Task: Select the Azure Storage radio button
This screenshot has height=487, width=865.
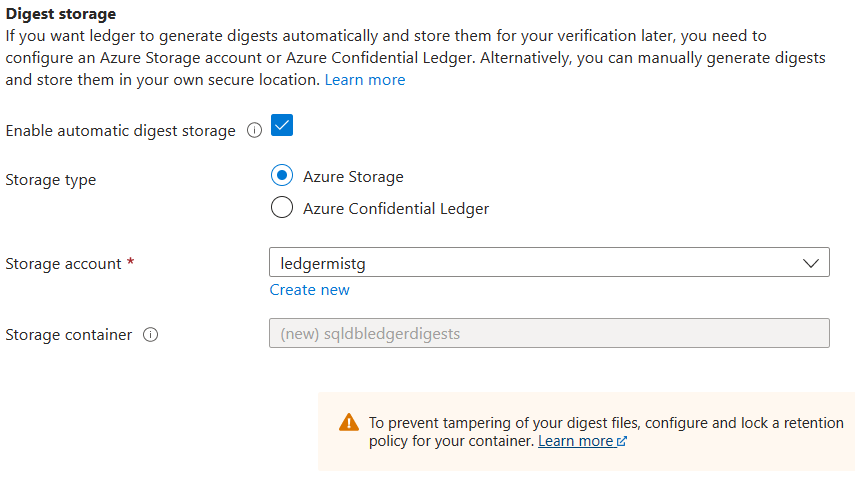Action: point(283,176)
